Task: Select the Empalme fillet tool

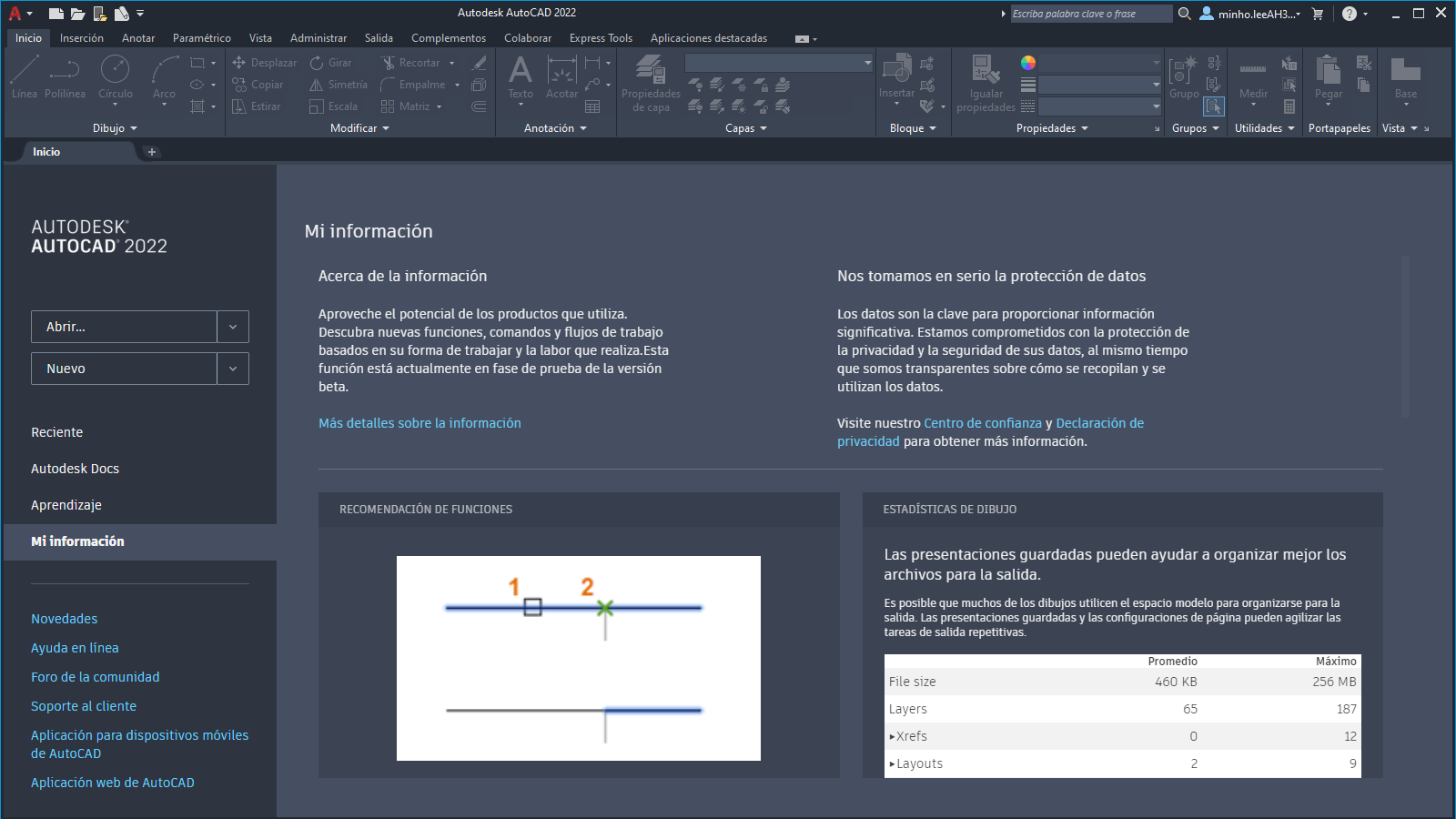Action: pyautogui.click(x=413, y=85)
